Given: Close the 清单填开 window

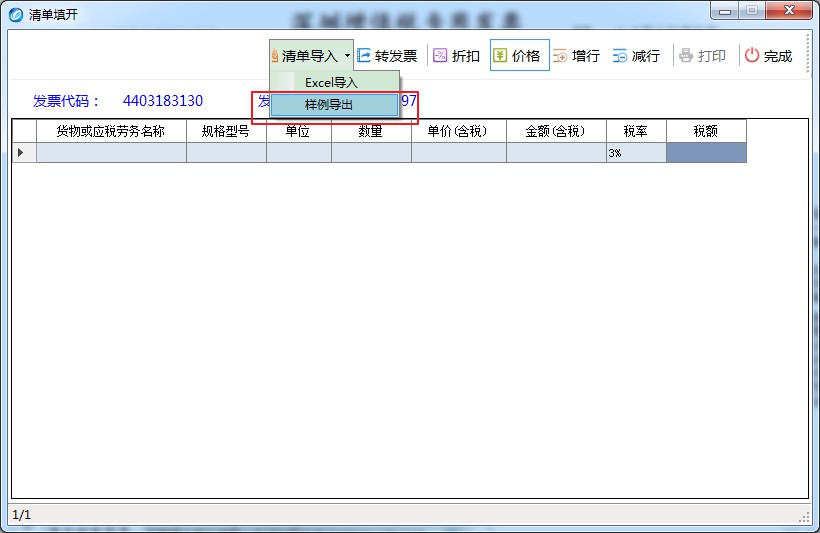Looking at the screenshot, I should 789,10.
